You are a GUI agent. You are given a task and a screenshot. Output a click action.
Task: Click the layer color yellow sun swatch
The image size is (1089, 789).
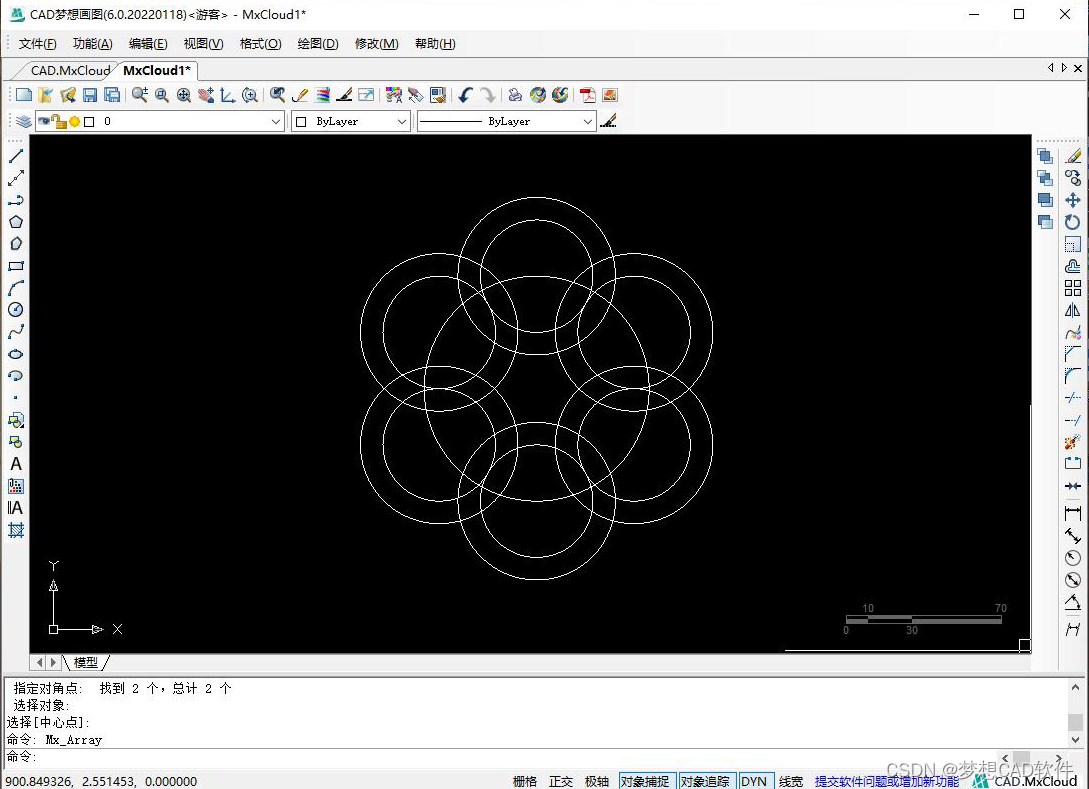tap(74, 122)
